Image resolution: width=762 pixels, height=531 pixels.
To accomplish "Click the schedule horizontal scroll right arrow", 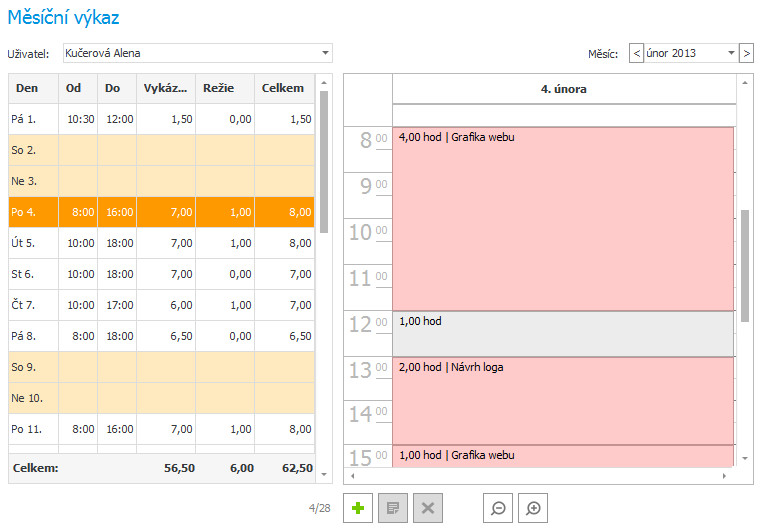I will click(724, 476).
